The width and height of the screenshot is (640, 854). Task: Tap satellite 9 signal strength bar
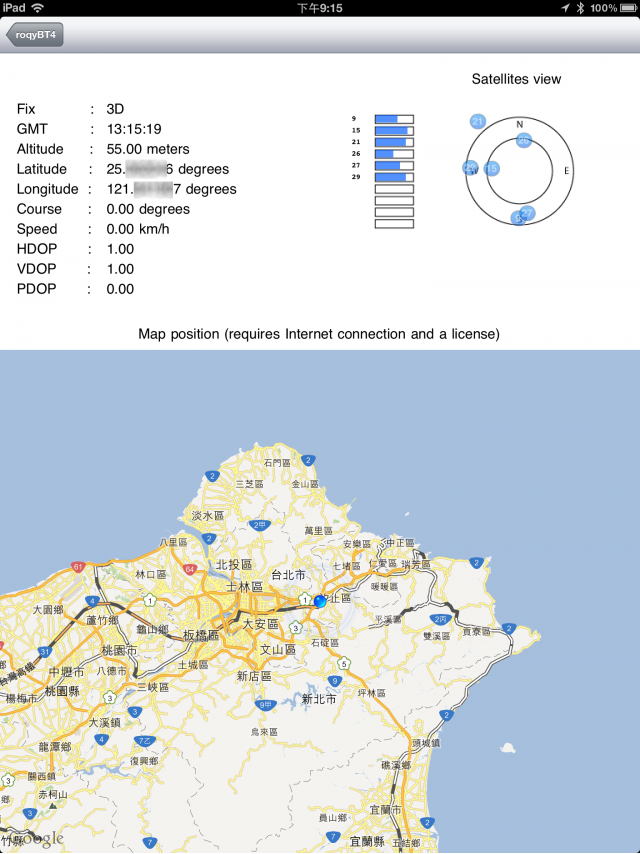(394, 119)
